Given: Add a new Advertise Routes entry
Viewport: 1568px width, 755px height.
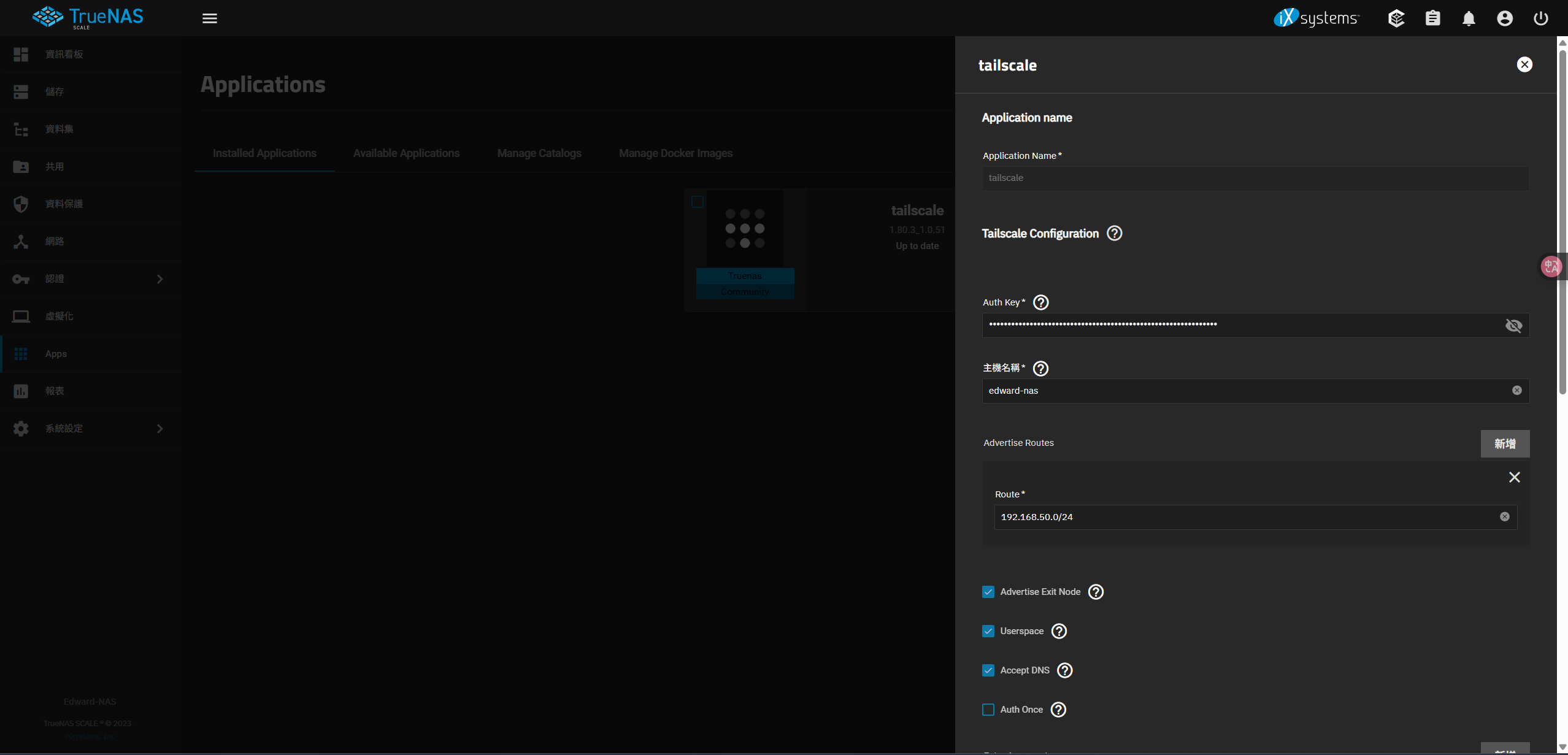Looking at the screenshot, I should pyautogui.click(x=1504, y=443).
